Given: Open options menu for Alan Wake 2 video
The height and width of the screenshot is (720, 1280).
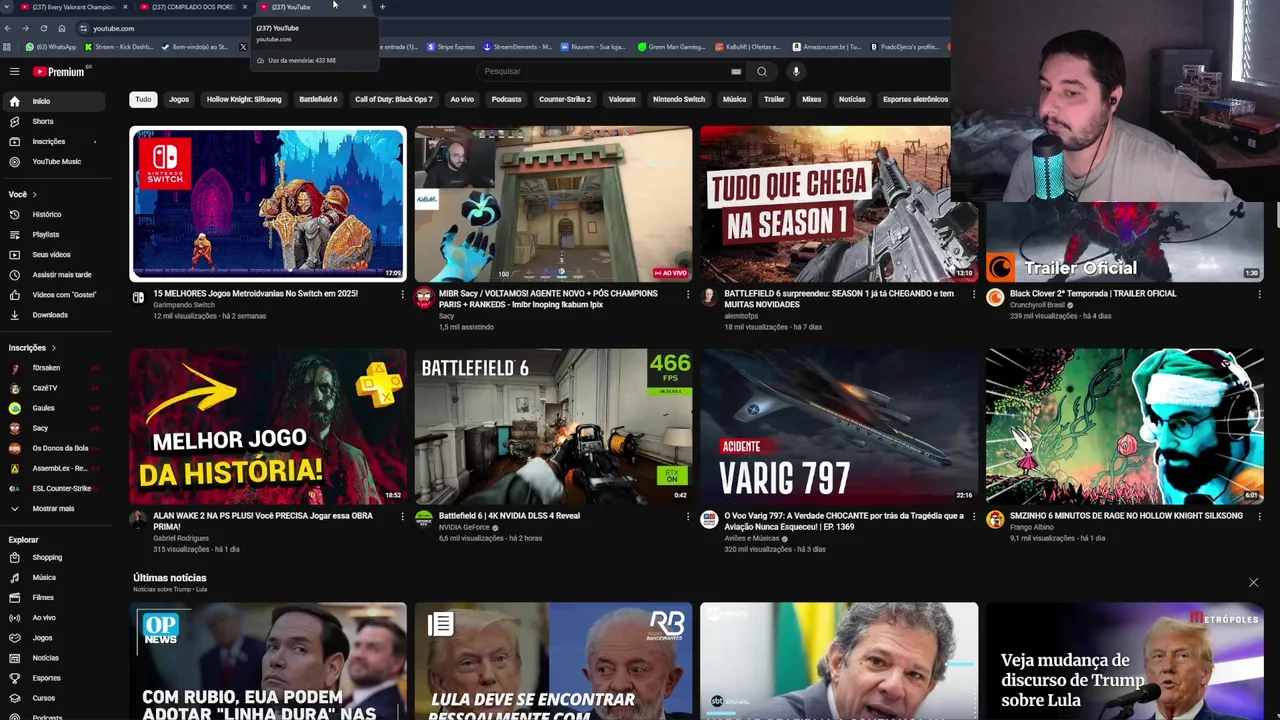Looking at the screenshot, I should tap(402, 516).
